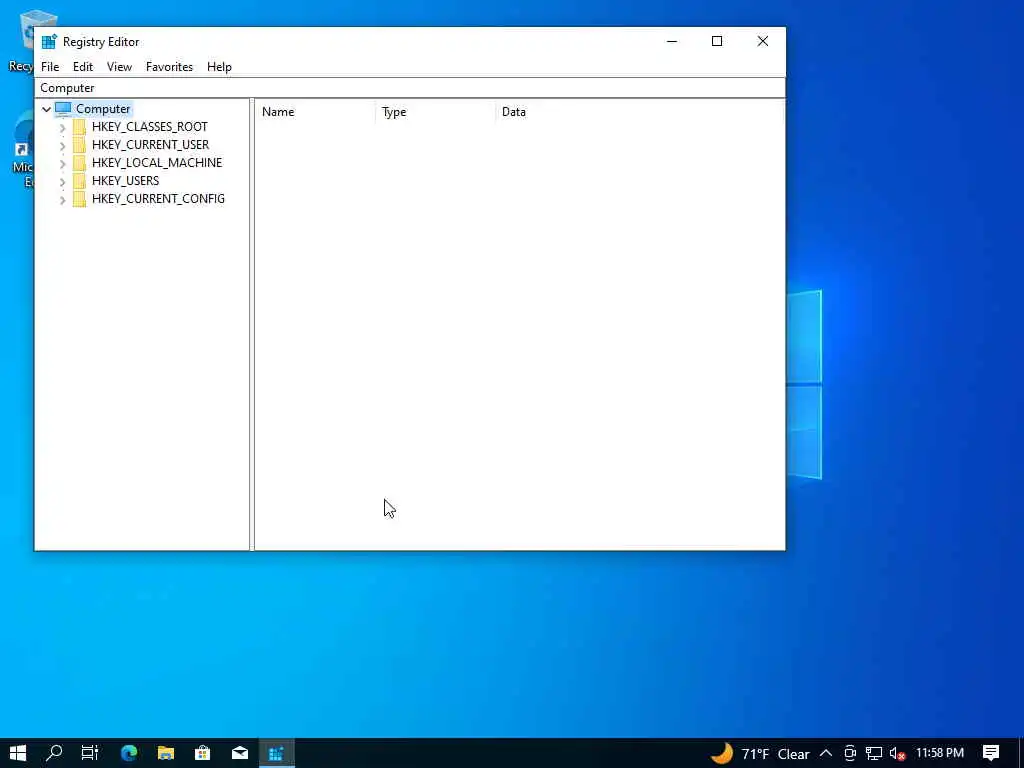Close the Registry Editor window

click(x=763, y=41)
